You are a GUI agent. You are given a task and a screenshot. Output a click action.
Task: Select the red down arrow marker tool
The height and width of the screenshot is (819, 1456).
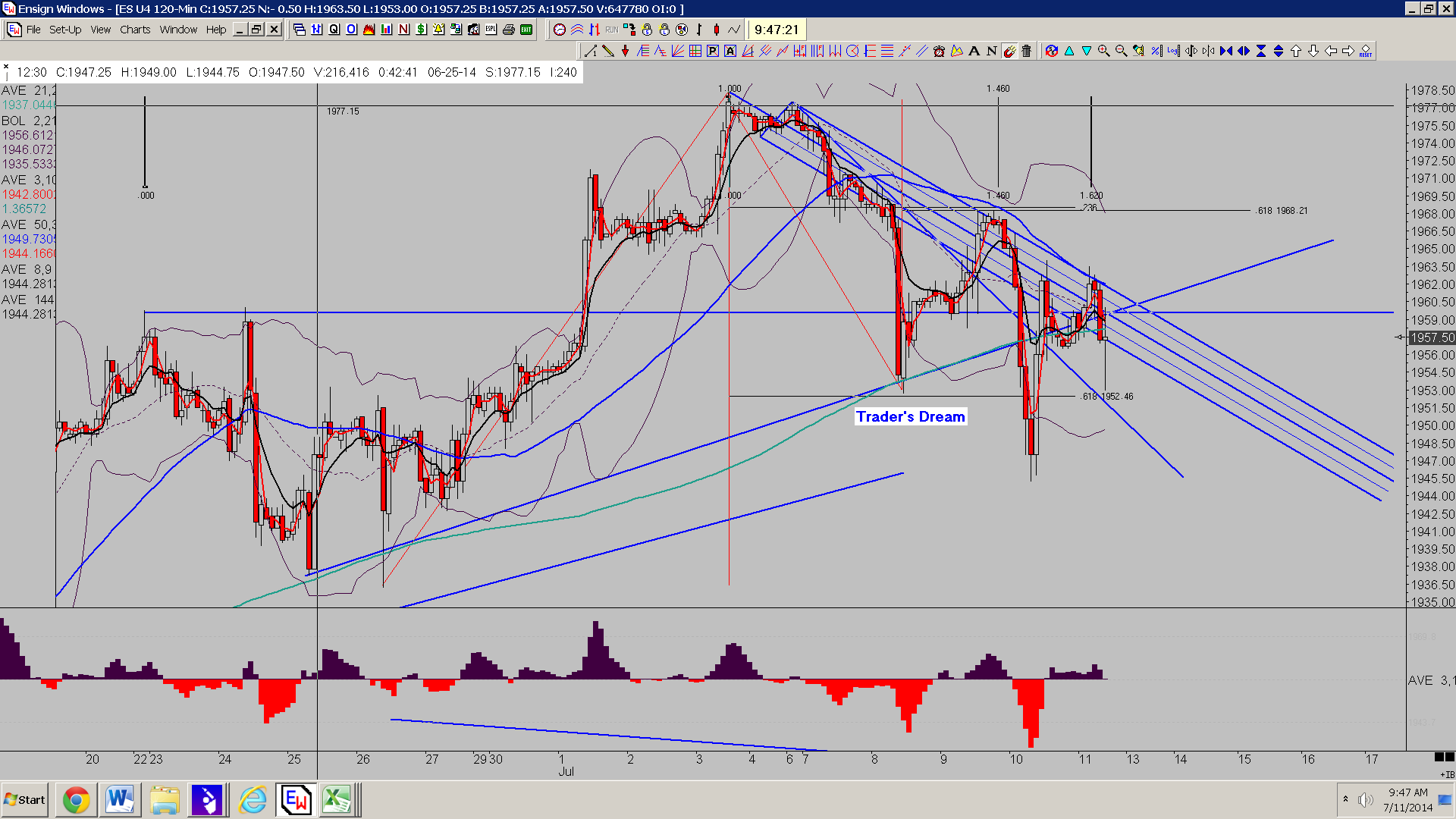pos(625,51)
